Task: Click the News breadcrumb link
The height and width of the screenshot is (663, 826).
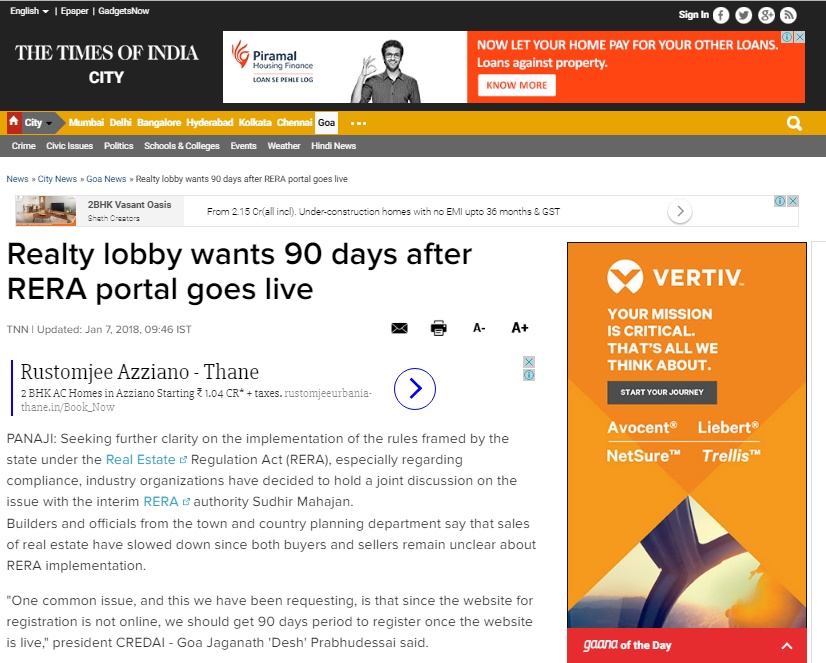Action: coord(17,179)
